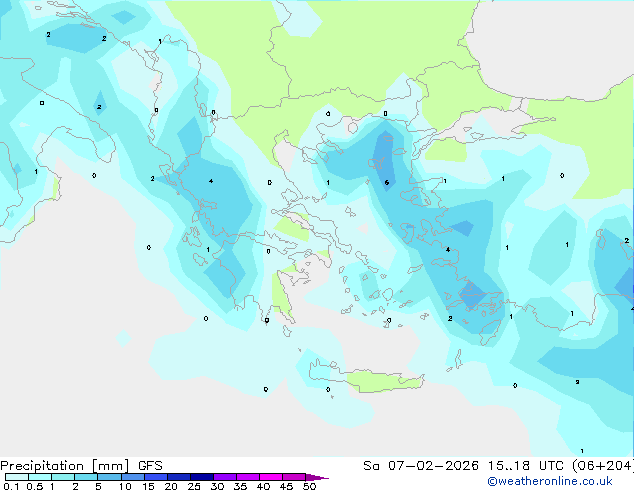Select the 40 to 45 mm magenta swatch
The image size is (634, 490).
(x=271, y=477)
